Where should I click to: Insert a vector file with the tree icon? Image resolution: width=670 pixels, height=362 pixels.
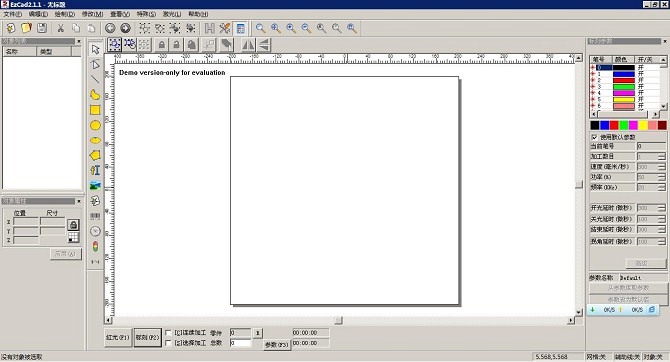pyautogui.click(x=95, y=200)
